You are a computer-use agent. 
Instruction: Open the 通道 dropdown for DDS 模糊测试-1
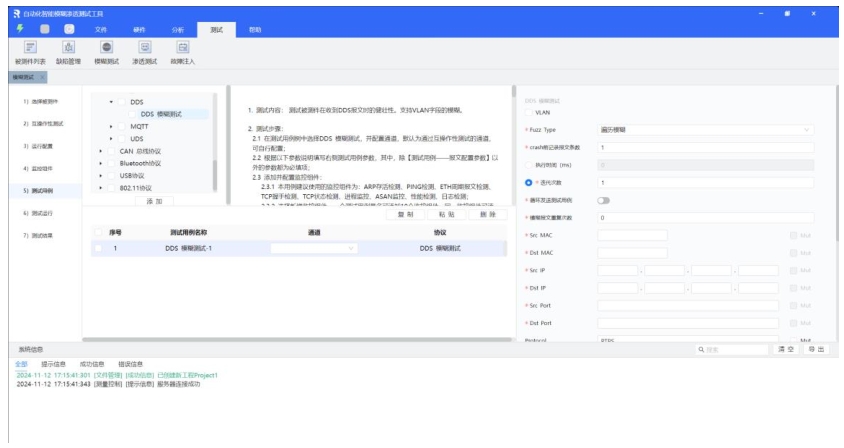[315, 249]
